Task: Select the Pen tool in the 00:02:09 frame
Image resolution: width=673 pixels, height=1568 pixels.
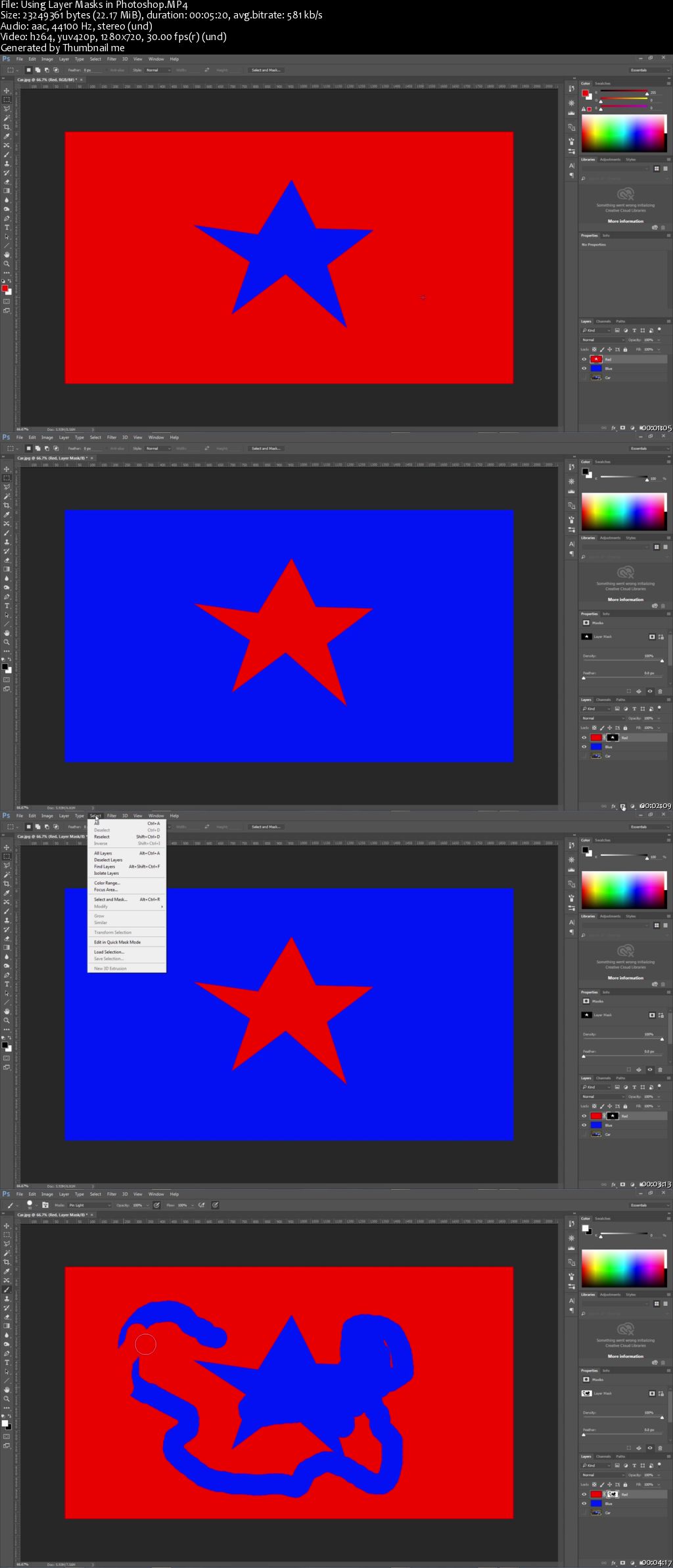Action: pos(7,596)
